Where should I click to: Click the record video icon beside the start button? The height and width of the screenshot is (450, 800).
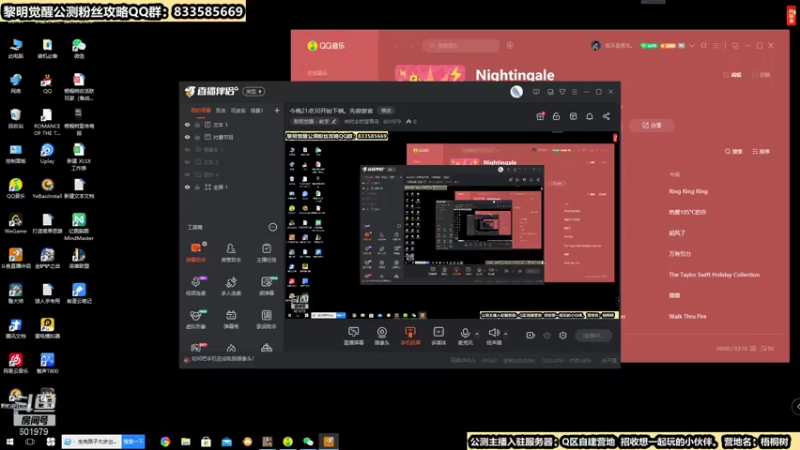click(x=531, y=335)
